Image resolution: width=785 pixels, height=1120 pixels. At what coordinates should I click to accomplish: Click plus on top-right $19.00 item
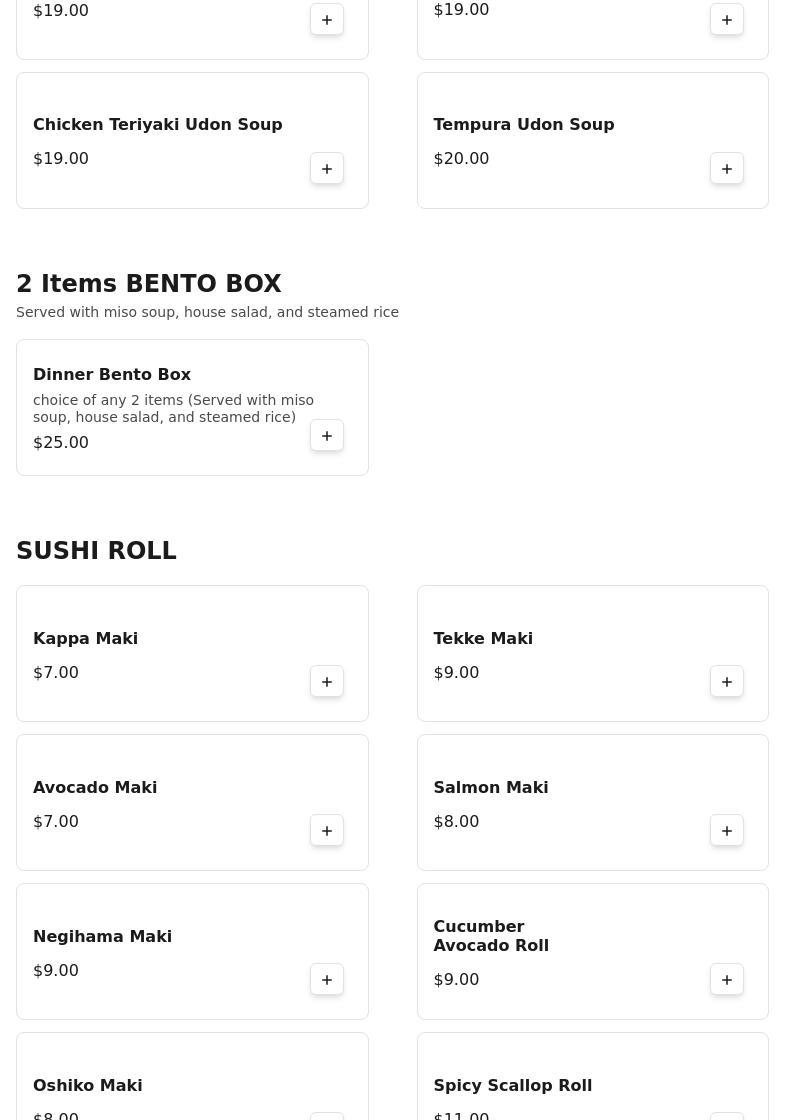[x=727, y=20]
